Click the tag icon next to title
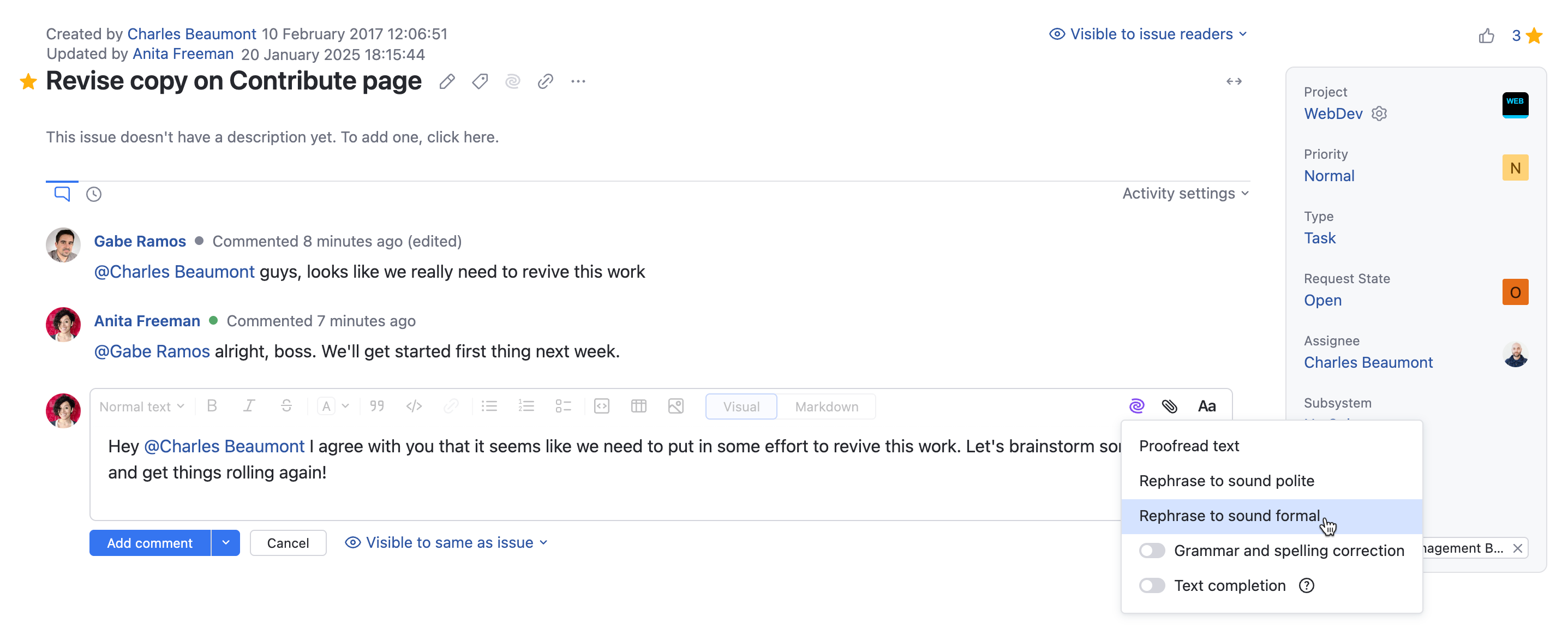This screenshot has width=1568, height=634. coord(480,81)
